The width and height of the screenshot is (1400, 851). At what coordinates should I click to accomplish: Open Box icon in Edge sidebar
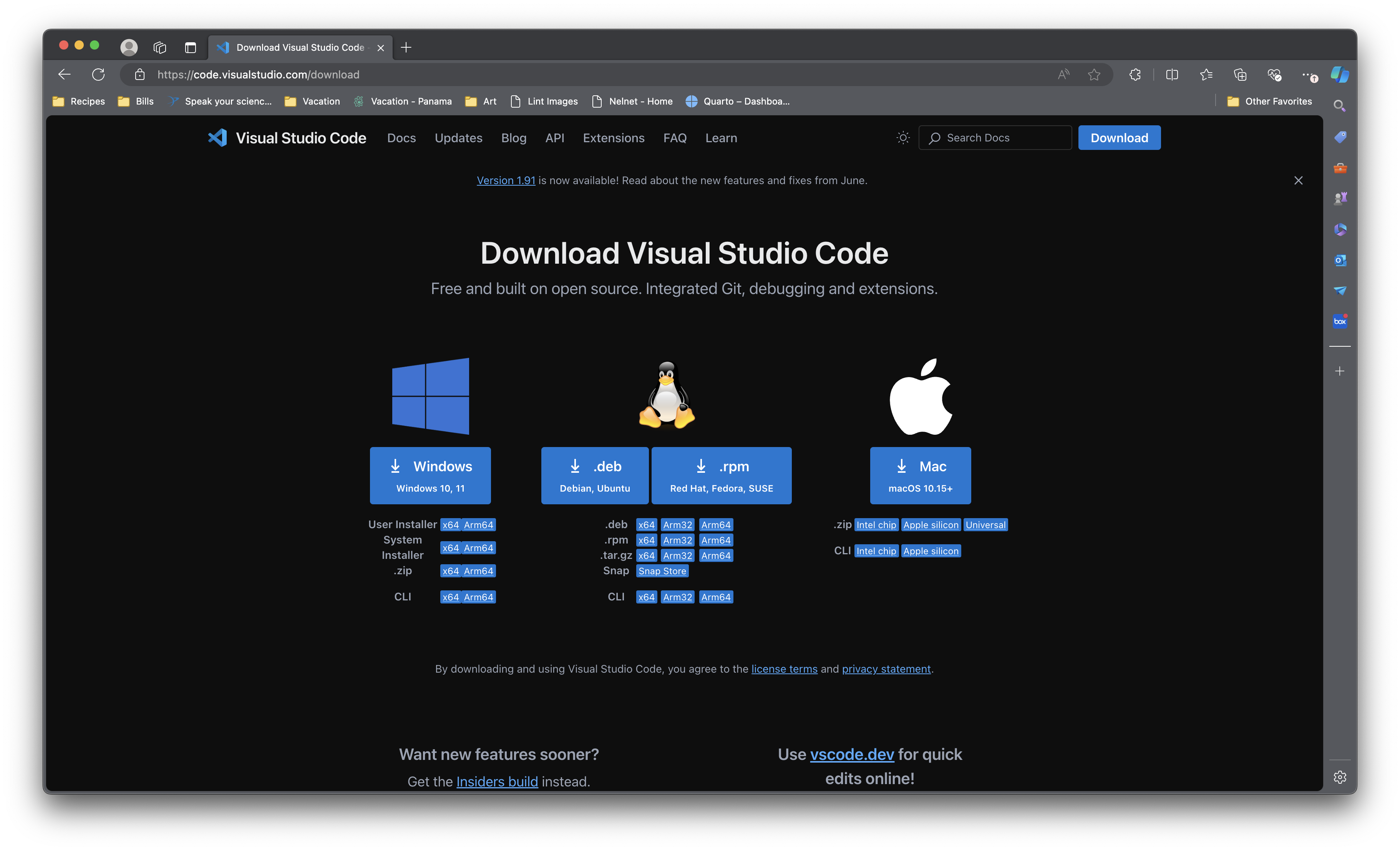[x=1340, y=321]
